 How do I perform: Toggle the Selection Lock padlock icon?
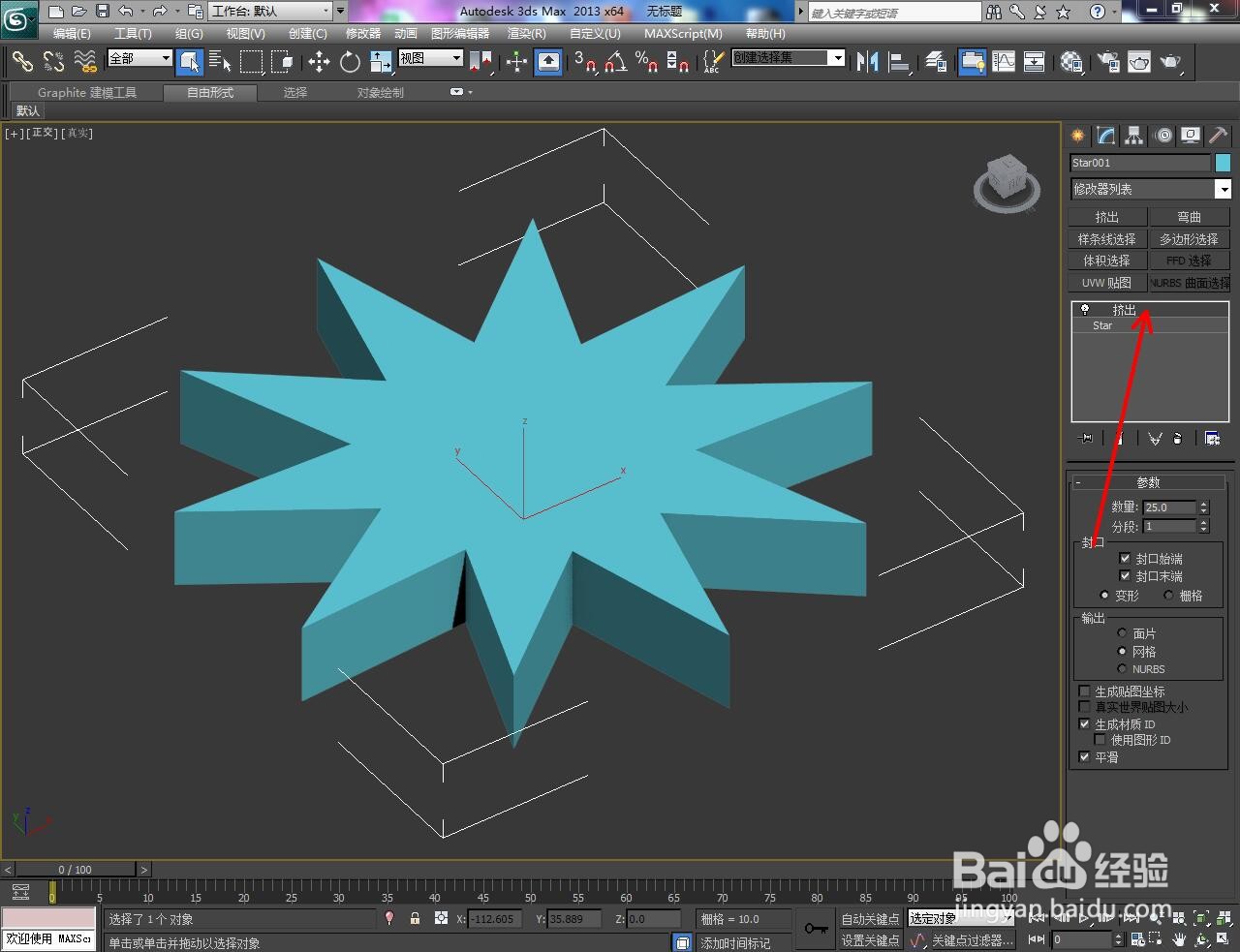[415, 918]
